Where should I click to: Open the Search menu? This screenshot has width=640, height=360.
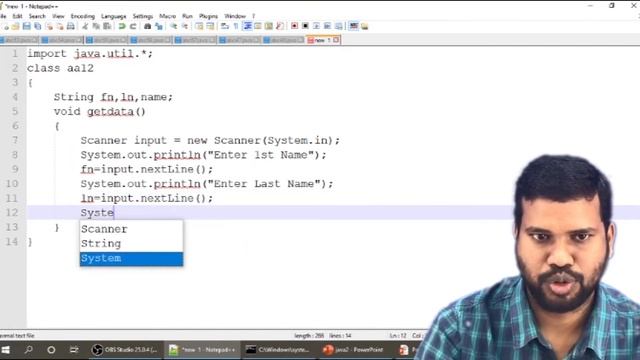point(37,16)
